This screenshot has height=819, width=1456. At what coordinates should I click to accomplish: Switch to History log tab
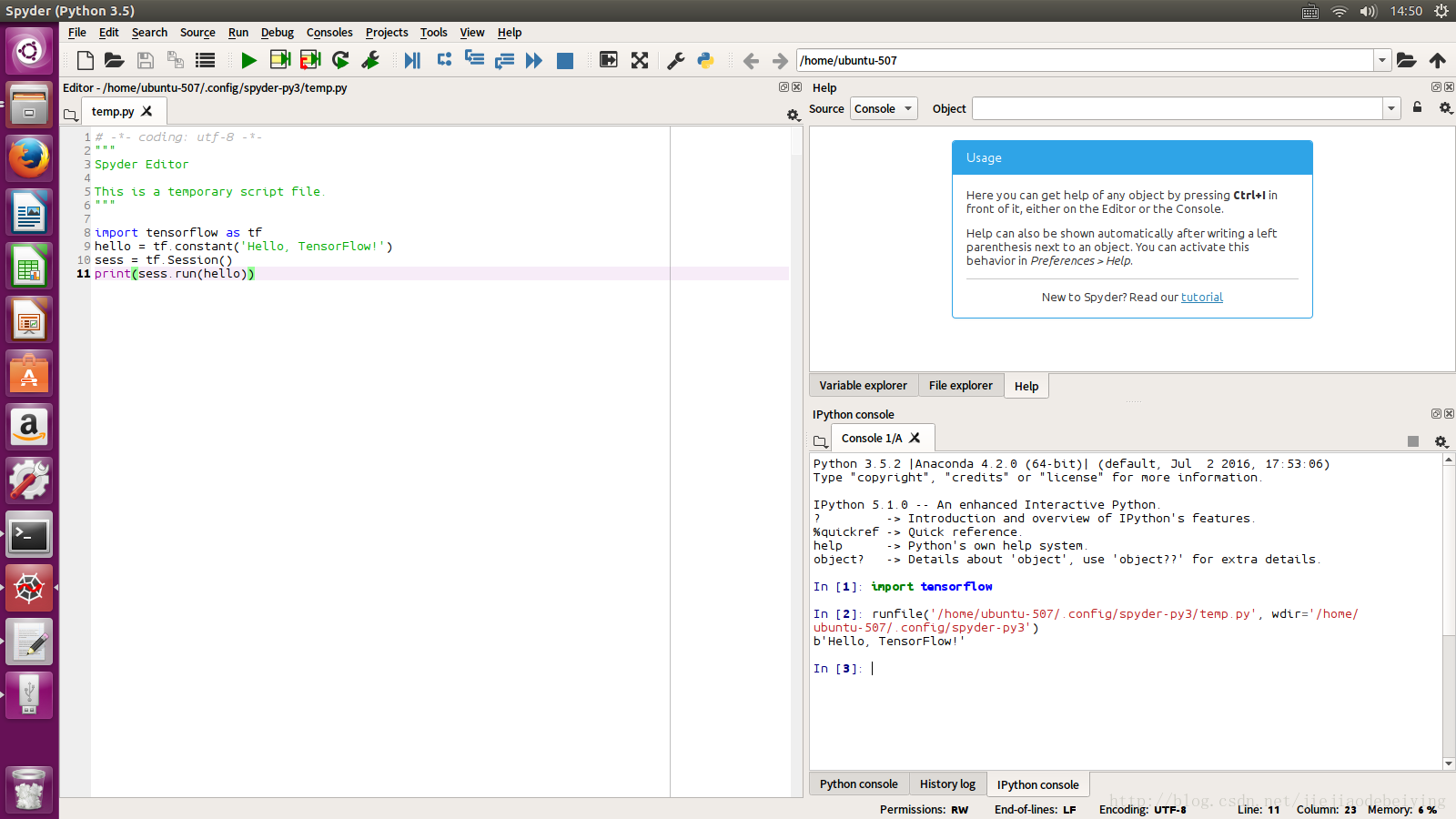tap(947, 784)
